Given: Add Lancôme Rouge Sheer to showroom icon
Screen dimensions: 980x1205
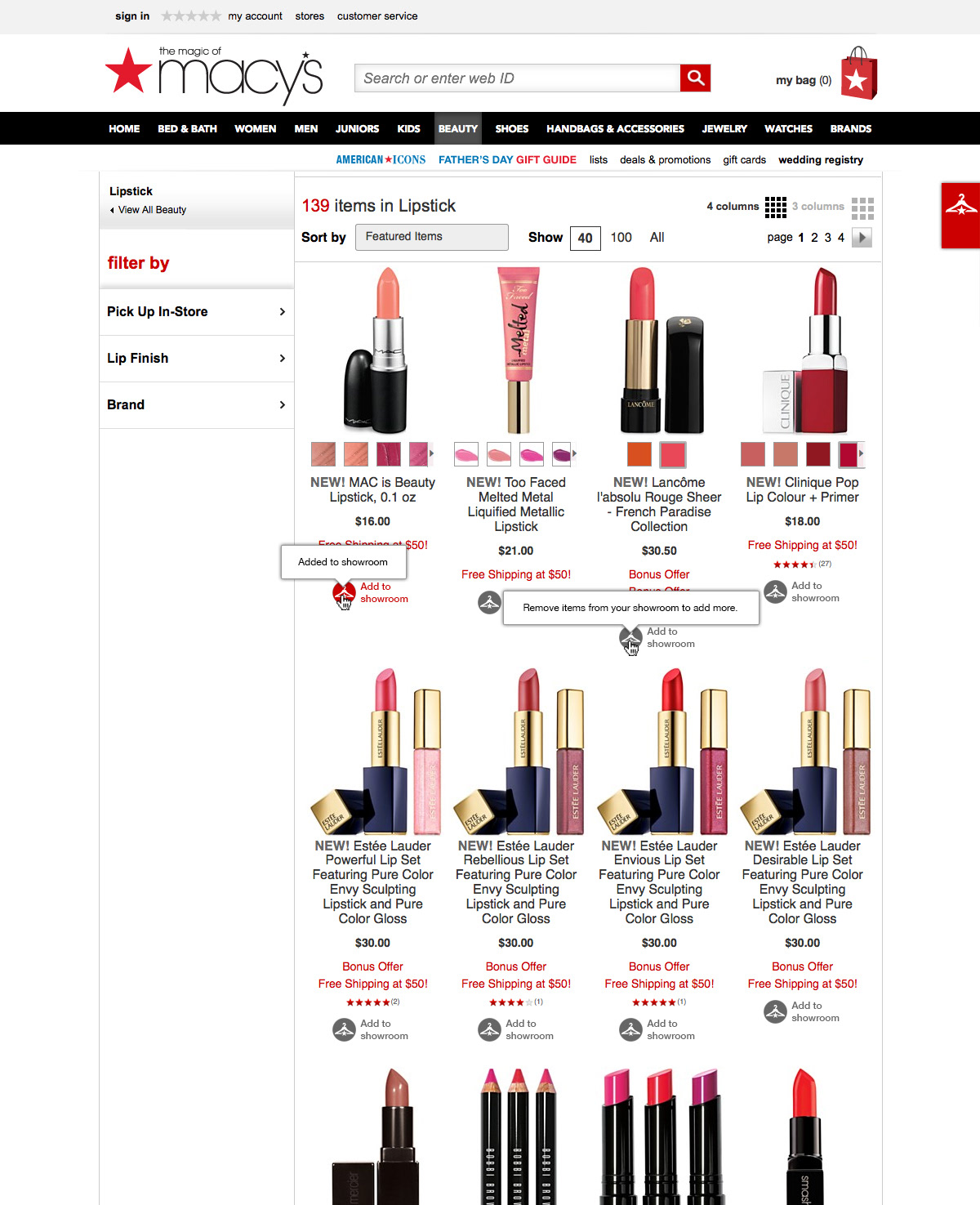Looking at the screenshot, I should [x=630, y=638].
